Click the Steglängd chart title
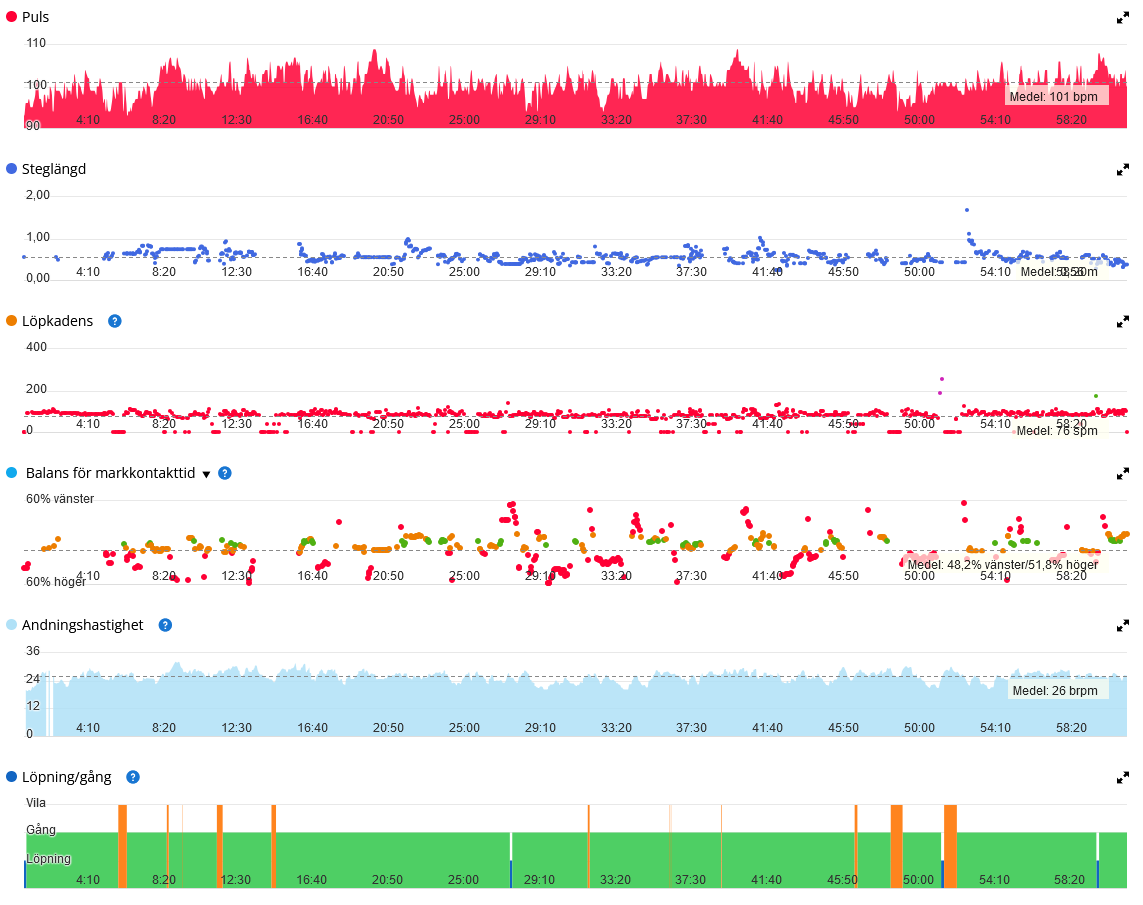Image resolution: width=1143 pixels, height=905 pixels. [x=54, y=169]
